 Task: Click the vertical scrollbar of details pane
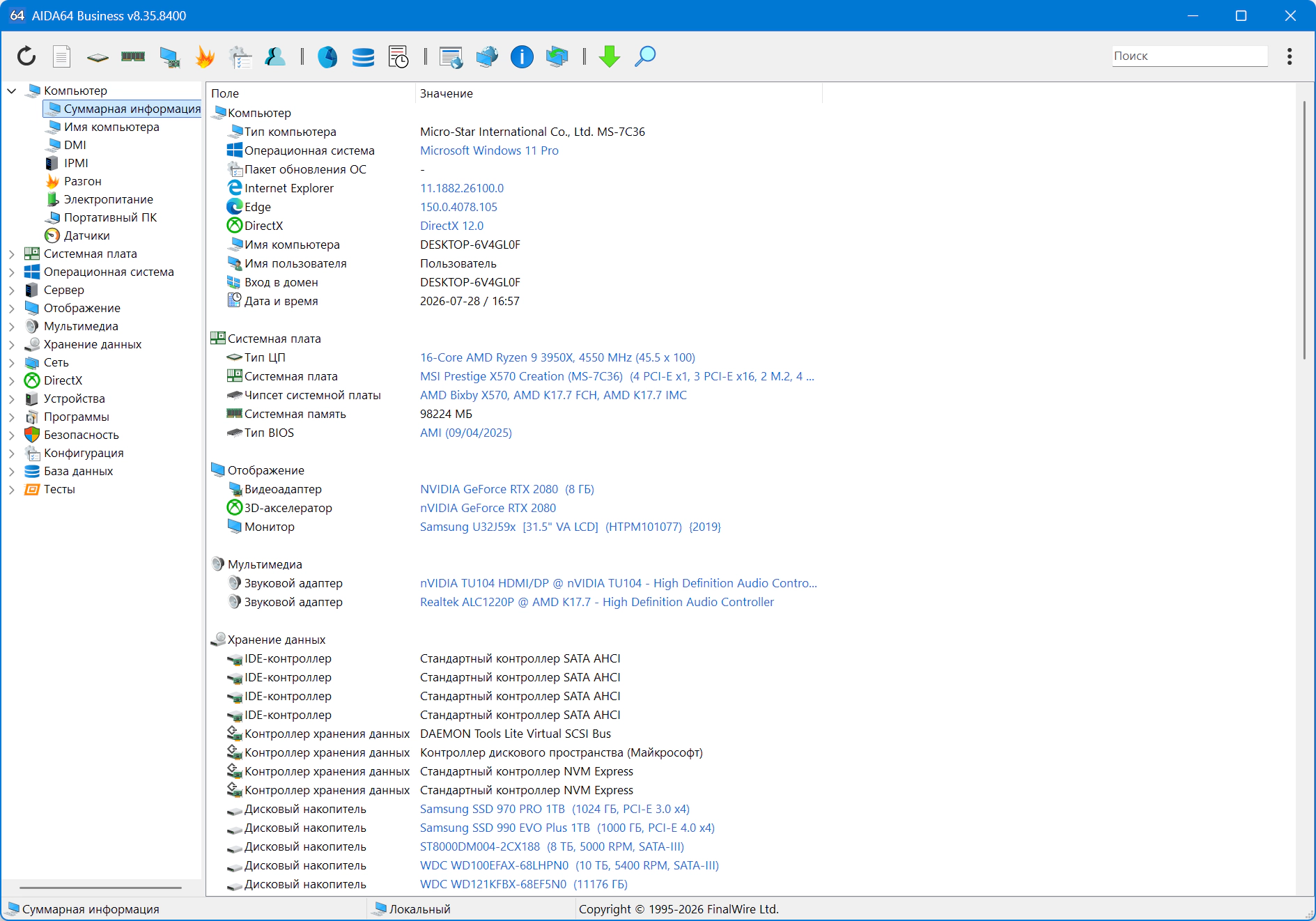(1304, 230)
